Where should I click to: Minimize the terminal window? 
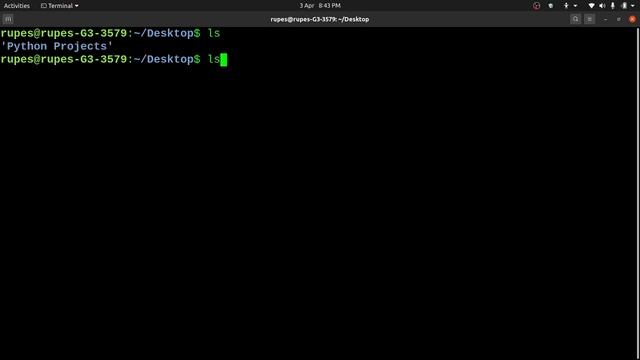[x=605, y=19]
